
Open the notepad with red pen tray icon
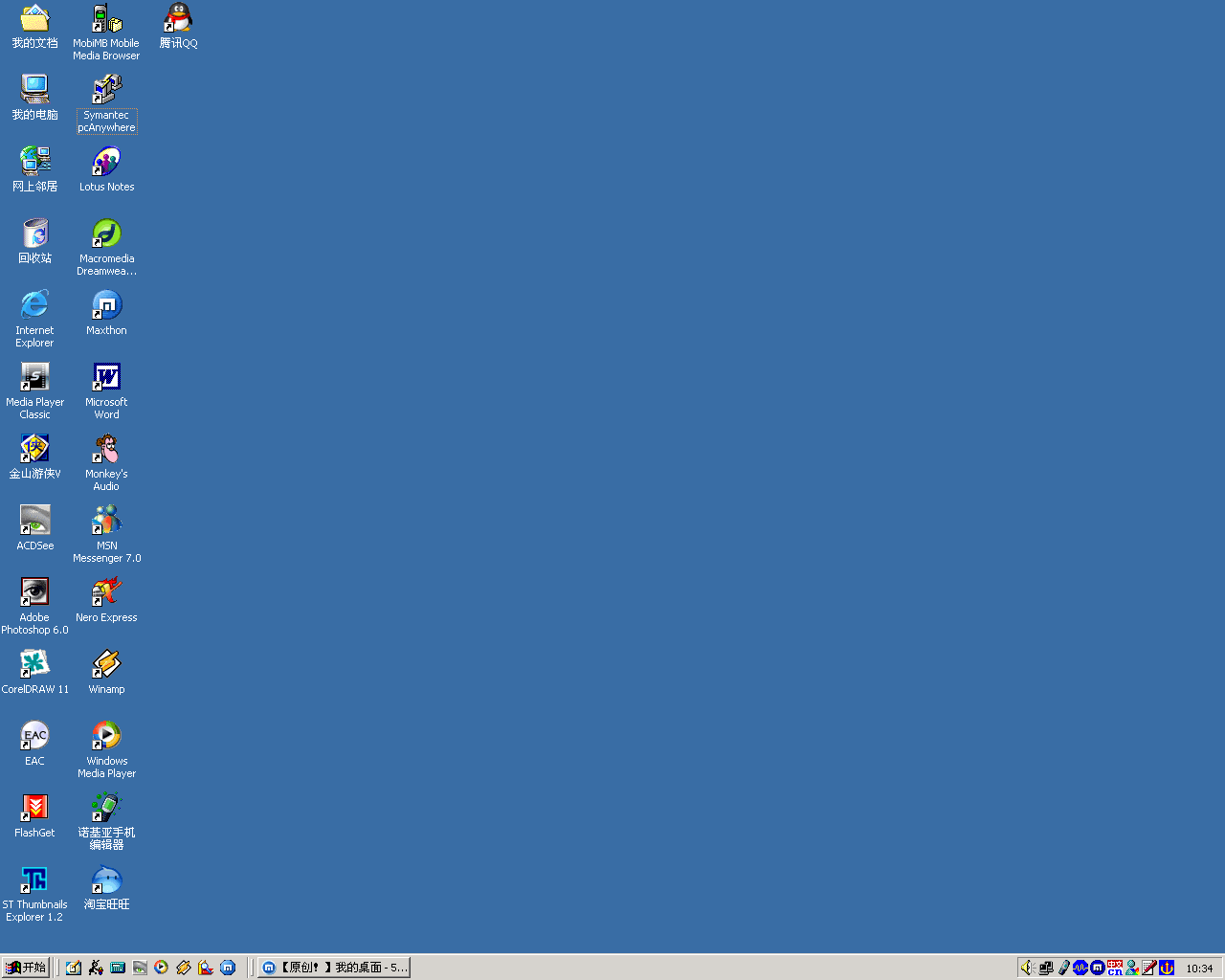(x=1149, y=968)
